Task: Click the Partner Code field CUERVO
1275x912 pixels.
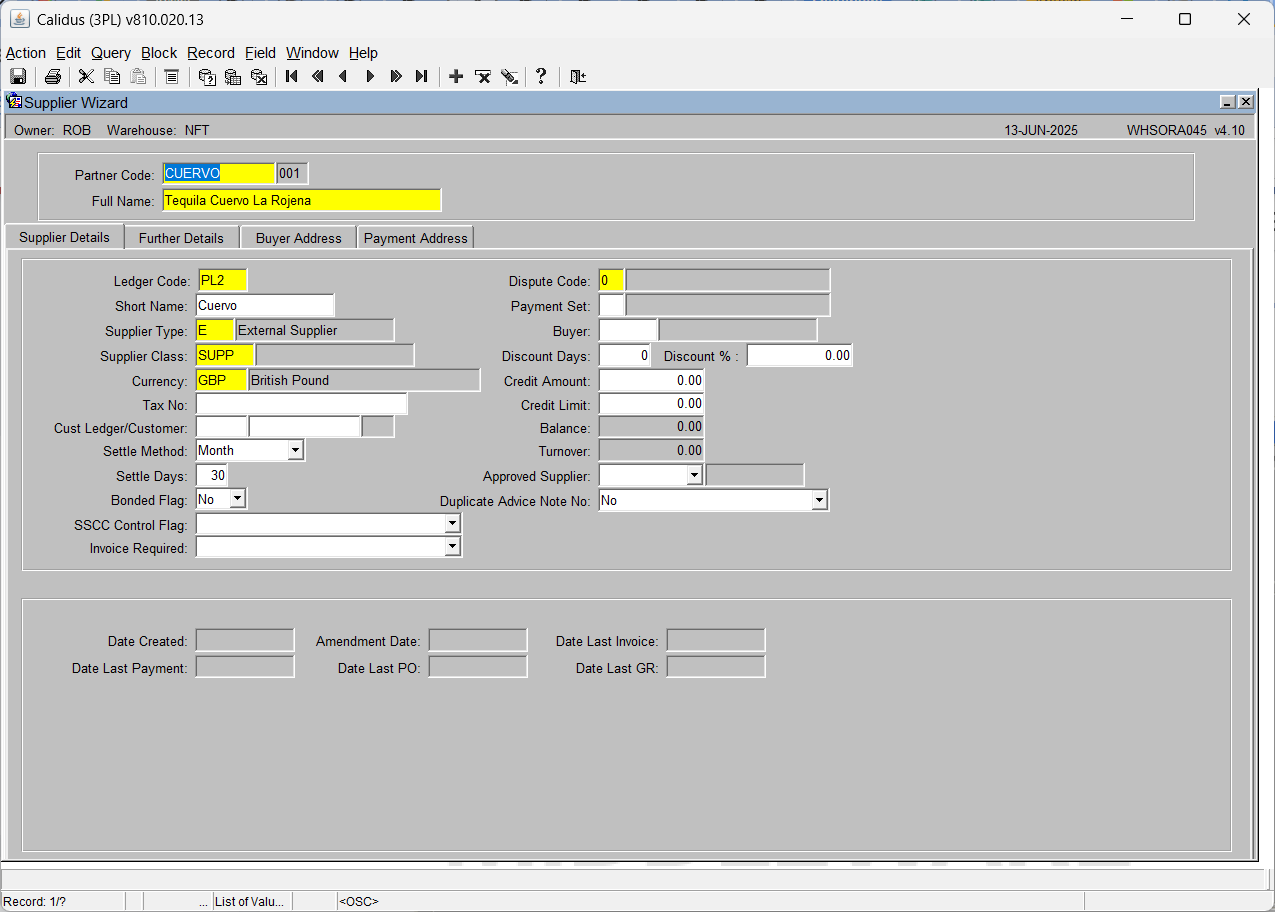Action: pos(218,174)
